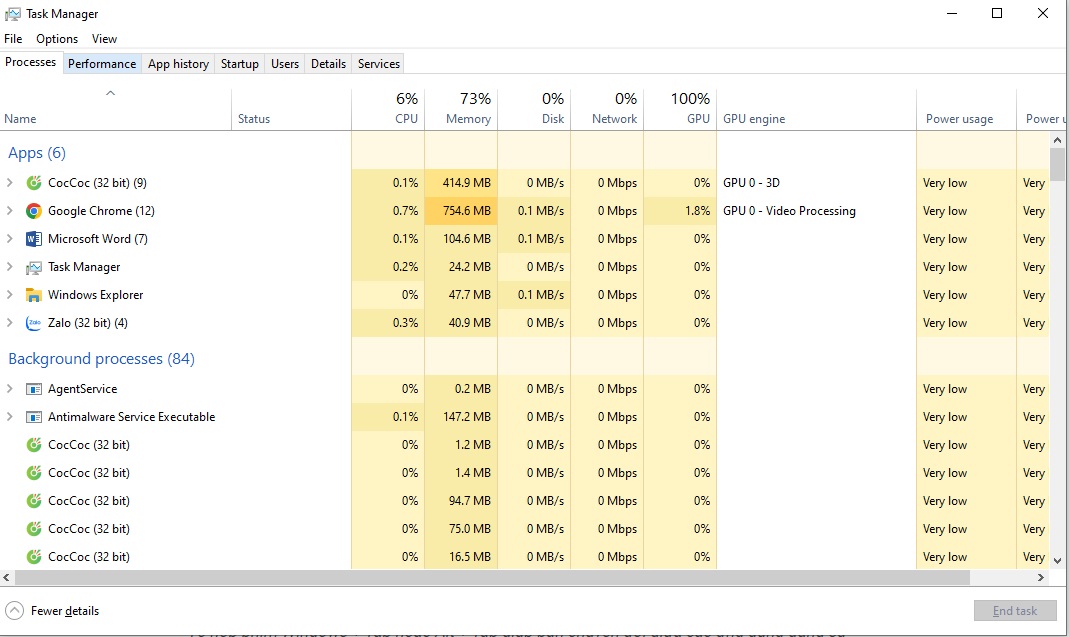Click the Antimalware Service Executable icon
Image resolution: width=1069 pixels, height=637 pixels.
tap(34, 417)
